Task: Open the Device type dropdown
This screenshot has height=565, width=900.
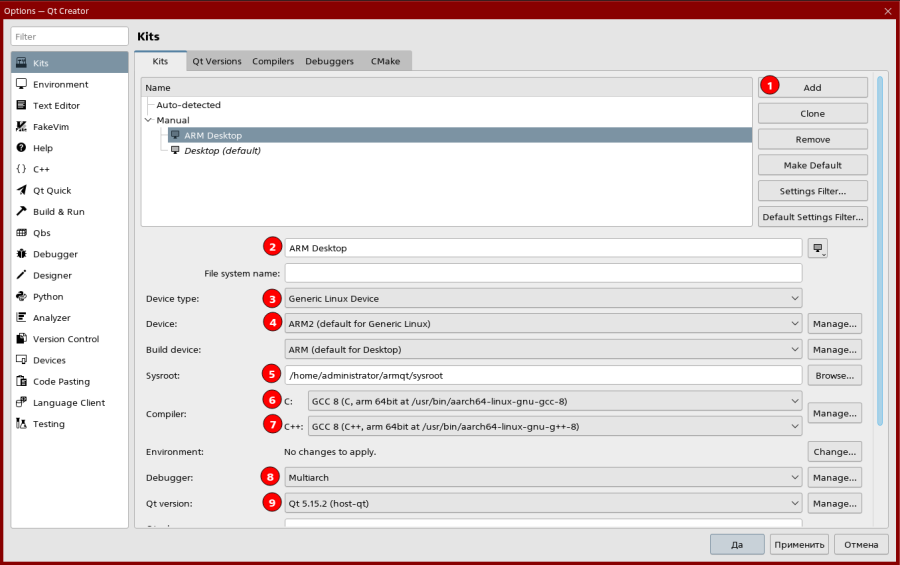Action: pos(543,298)
